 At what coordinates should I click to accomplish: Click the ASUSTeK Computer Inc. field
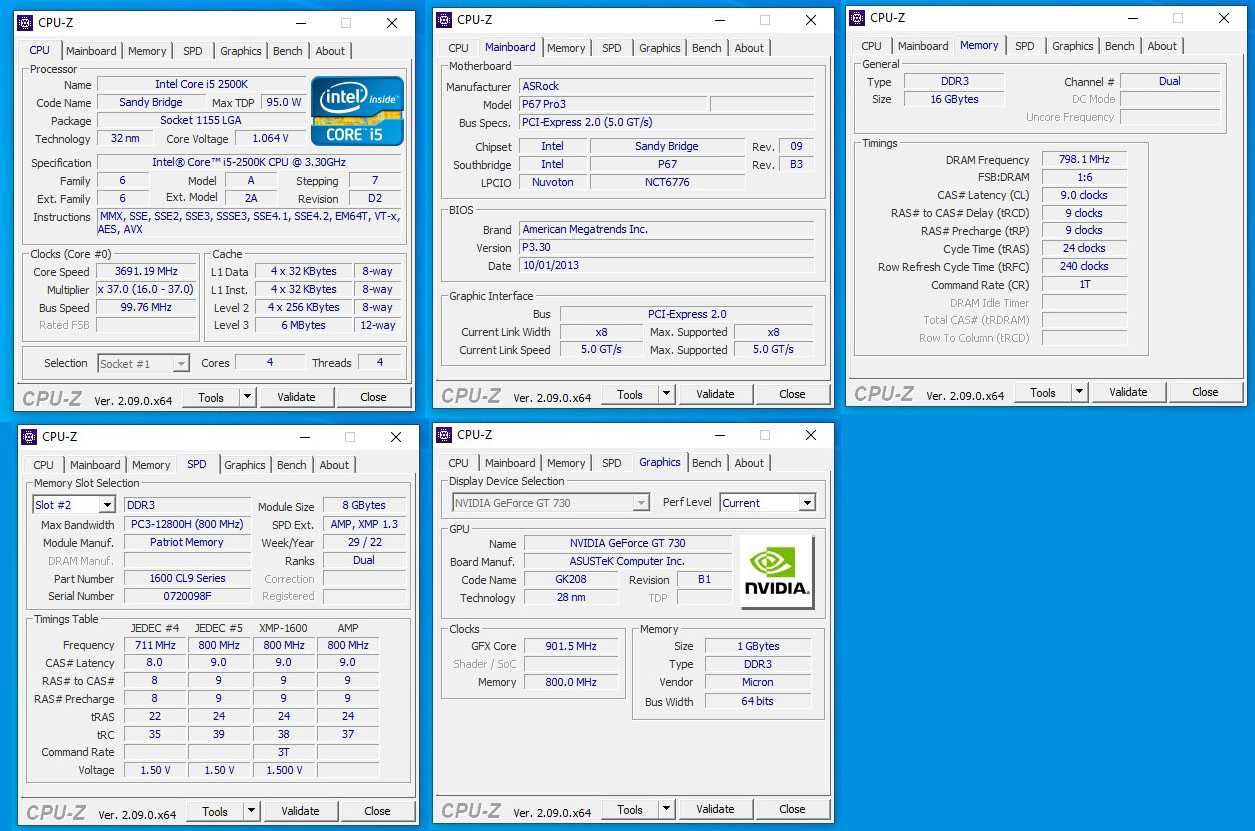pyautogui.click(x=628, y=561)
